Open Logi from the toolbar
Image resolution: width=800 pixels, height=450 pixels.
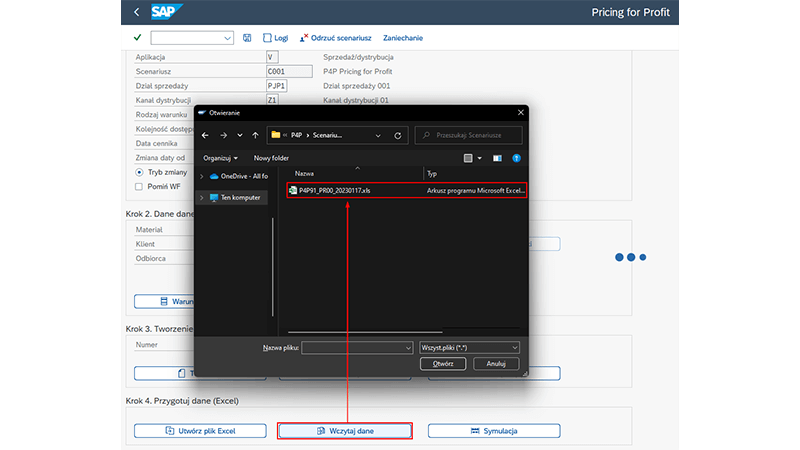pos(275,38)
